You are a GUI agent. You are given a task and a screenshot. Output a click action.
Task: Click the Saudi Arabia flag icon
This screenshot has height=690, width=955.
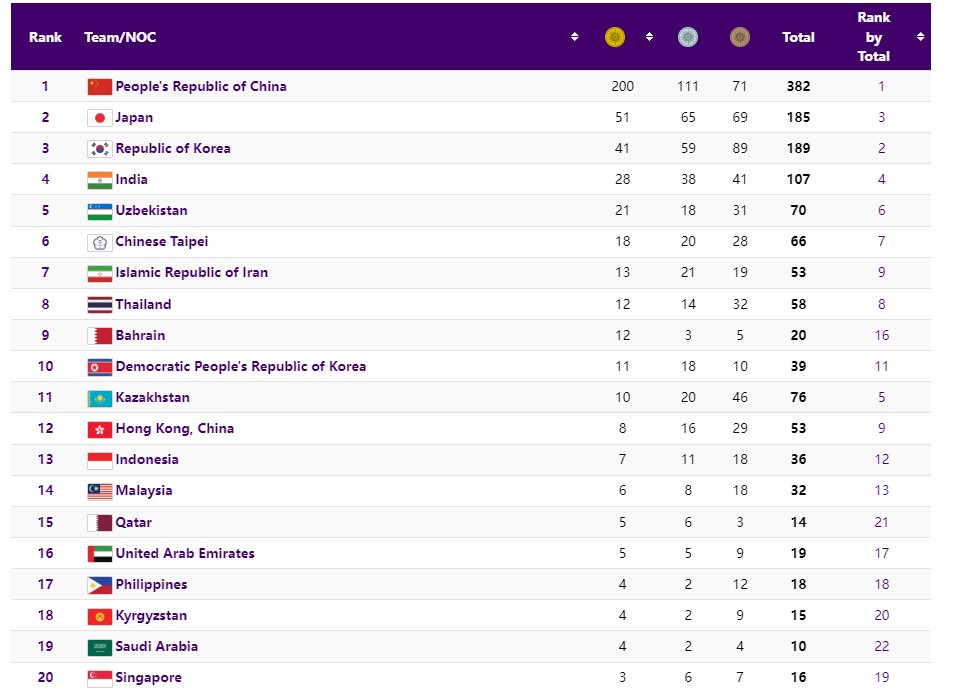click(x=99, y=647)
